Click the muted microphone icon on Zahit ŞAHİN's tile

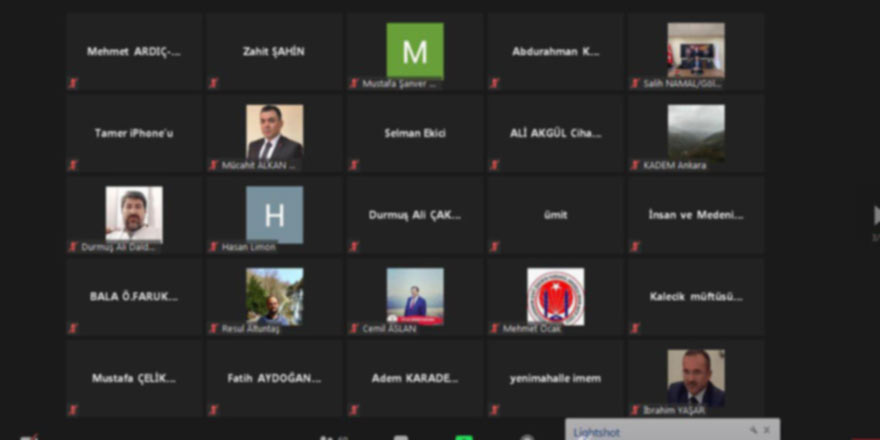pyautogui.click(x=214, y=83)
